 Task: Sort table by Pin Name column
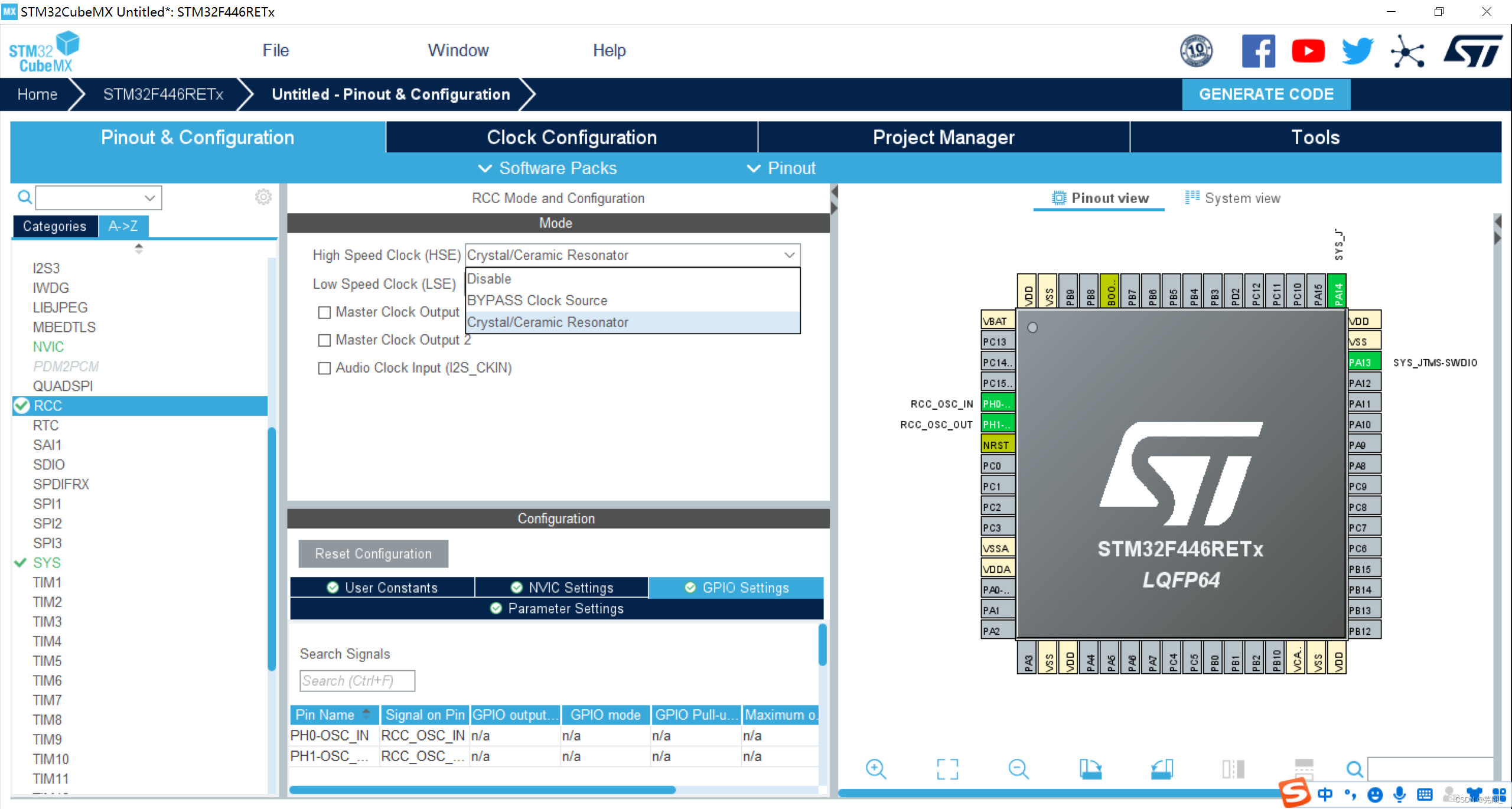point(335,715)
